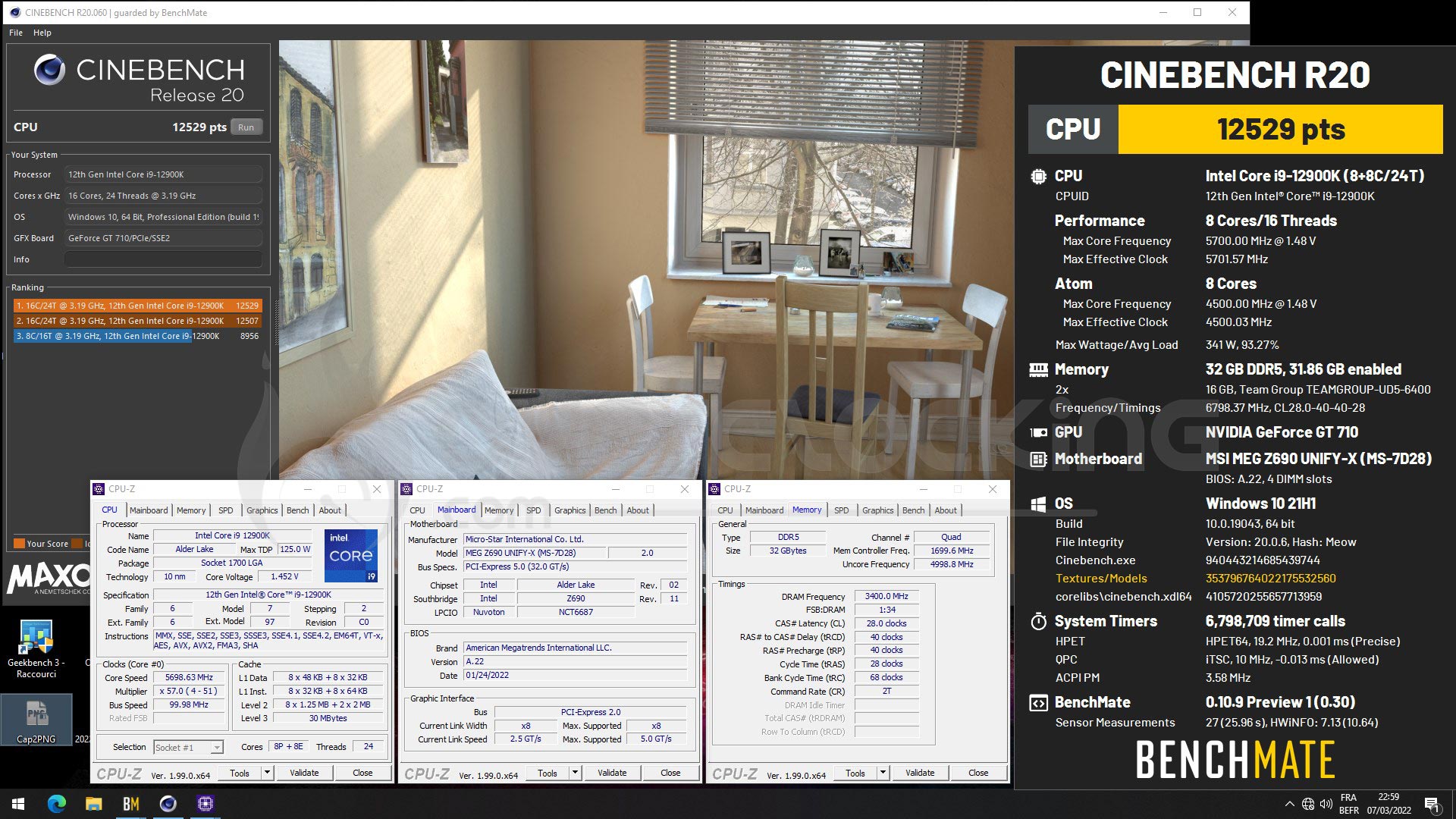Open the About tab in the Memory CPU-Z window
1456x819 pixels.
(x=946, y=510)
